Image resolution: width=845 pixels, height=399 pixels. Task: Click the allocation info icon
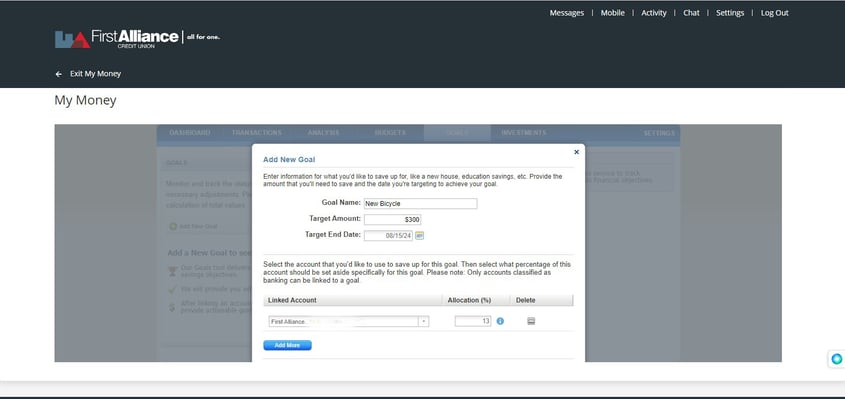pyautogui.click(x=500, y=321)
